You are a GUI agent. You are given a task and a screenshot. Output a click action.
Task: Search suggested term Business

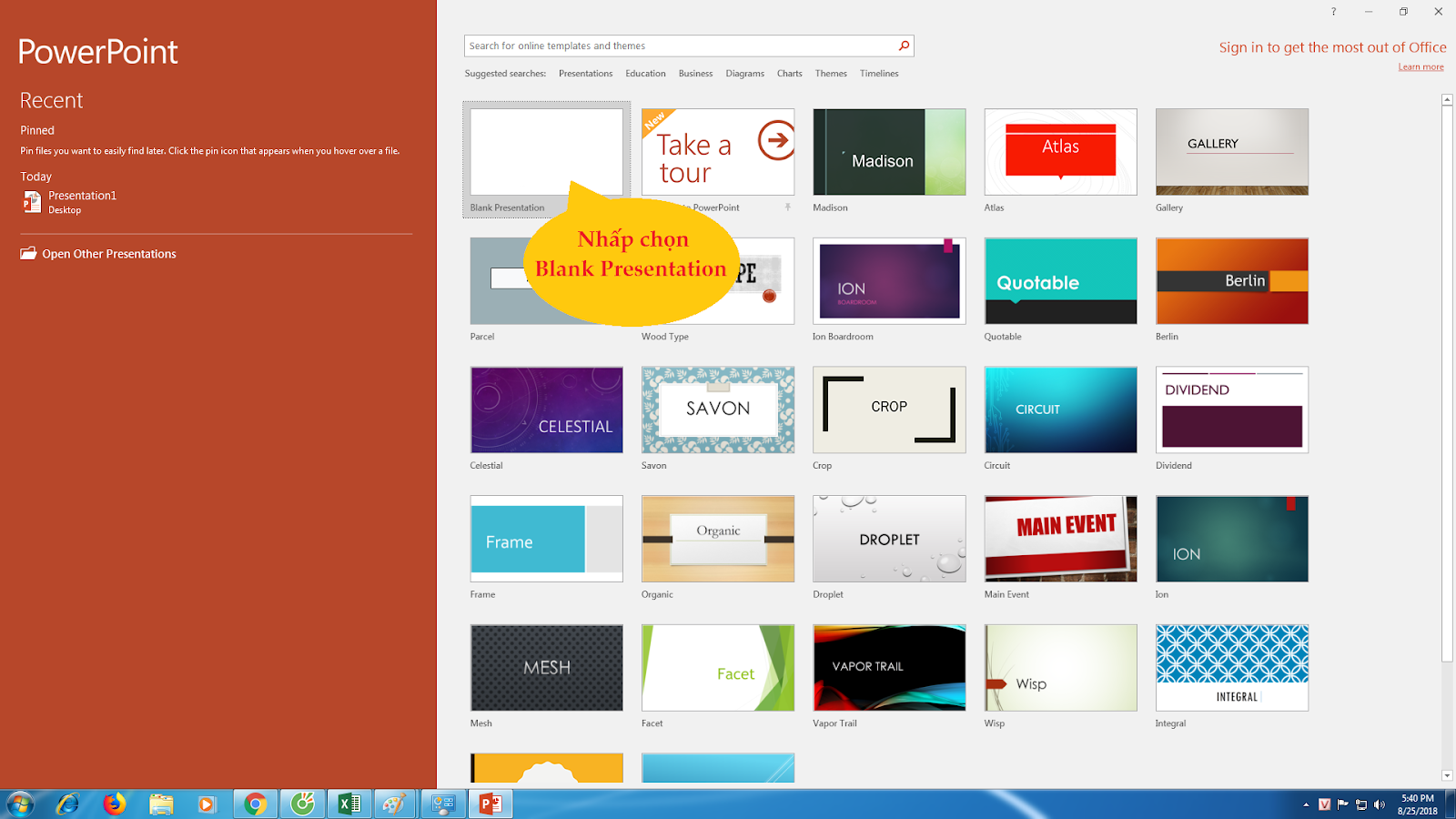tap(695, 74)
